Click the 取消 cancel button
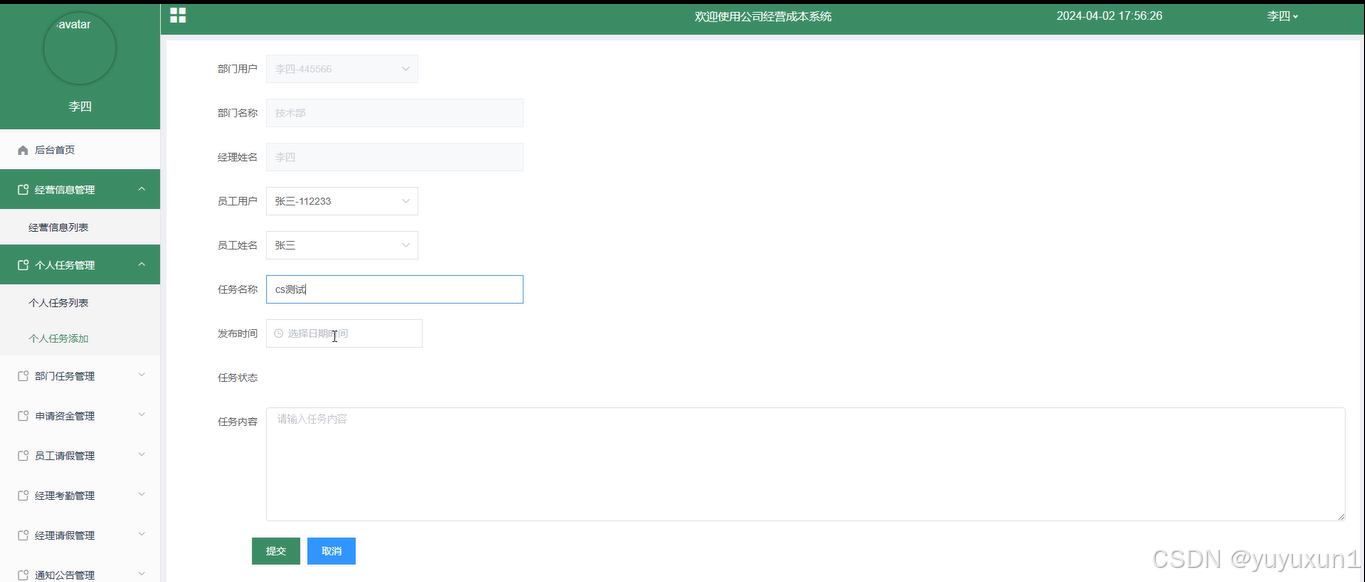 tap(331, 551)
